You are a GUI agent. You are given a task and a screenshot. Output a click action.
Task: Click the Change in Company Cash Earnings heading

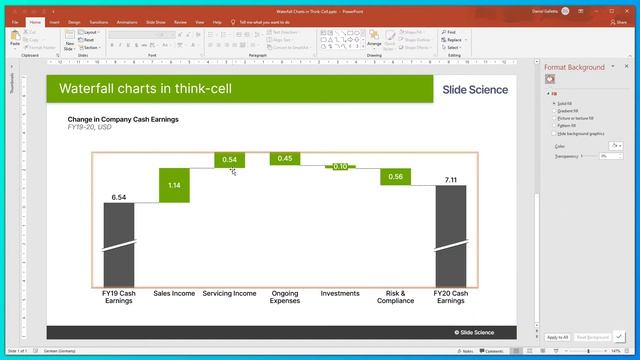point(123,119)
